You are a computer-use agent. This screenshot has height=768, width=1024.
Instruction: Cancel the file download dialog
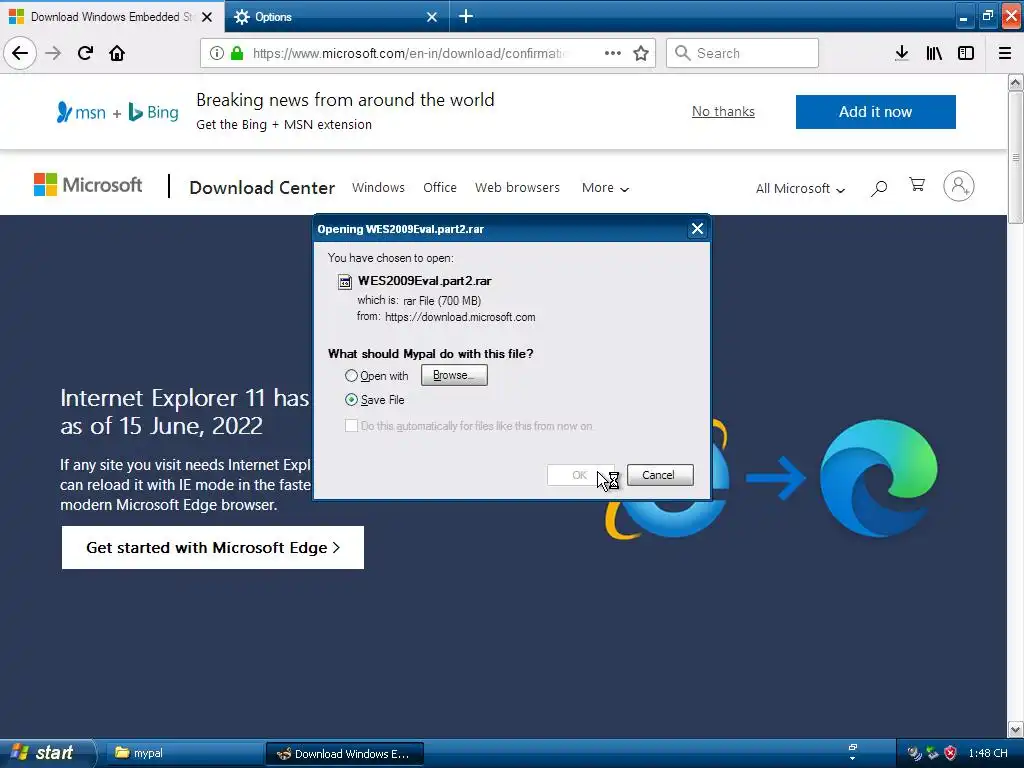(x=660, y=475)
